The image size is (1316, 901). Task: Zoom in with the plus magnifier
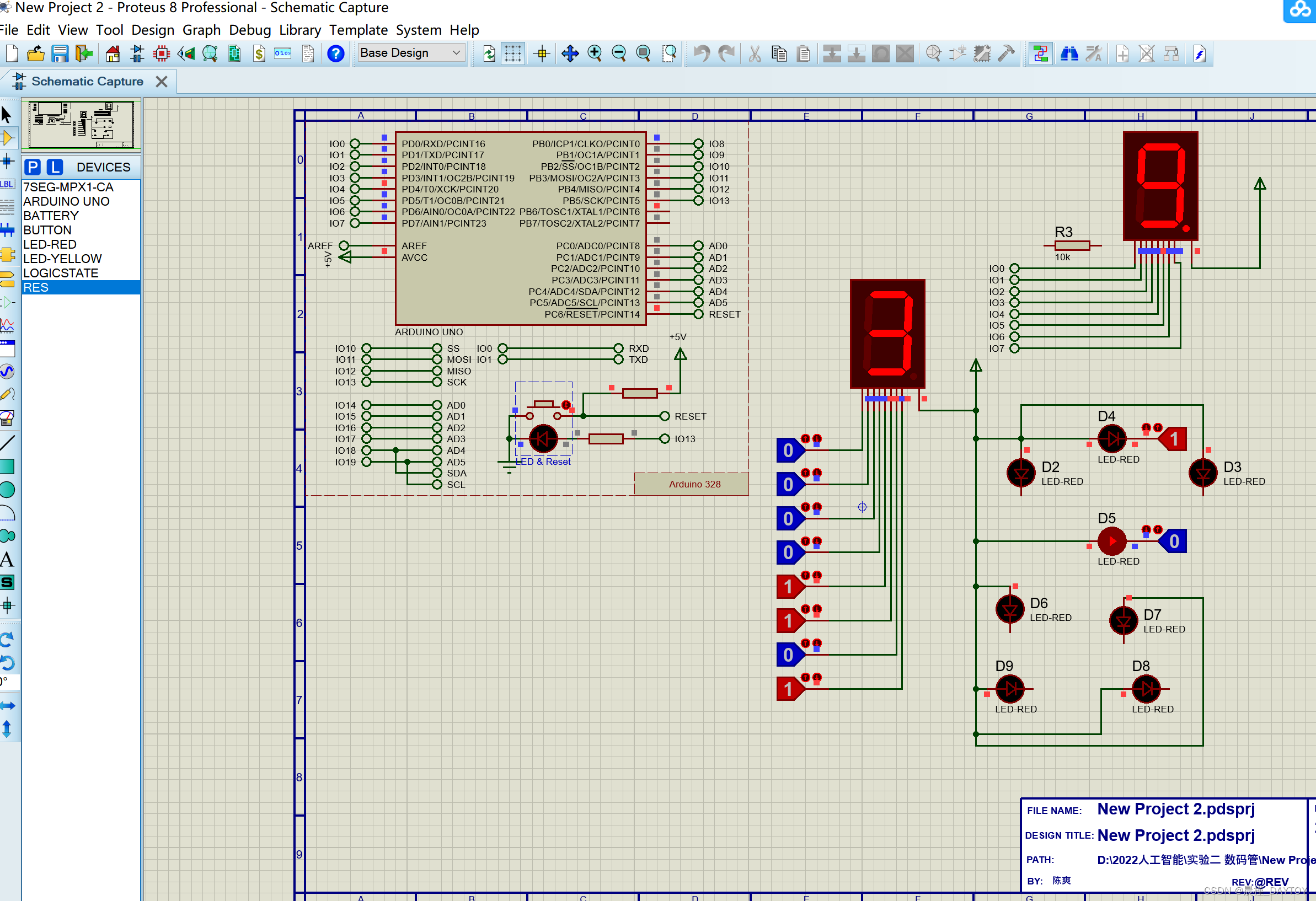point(595,54)
